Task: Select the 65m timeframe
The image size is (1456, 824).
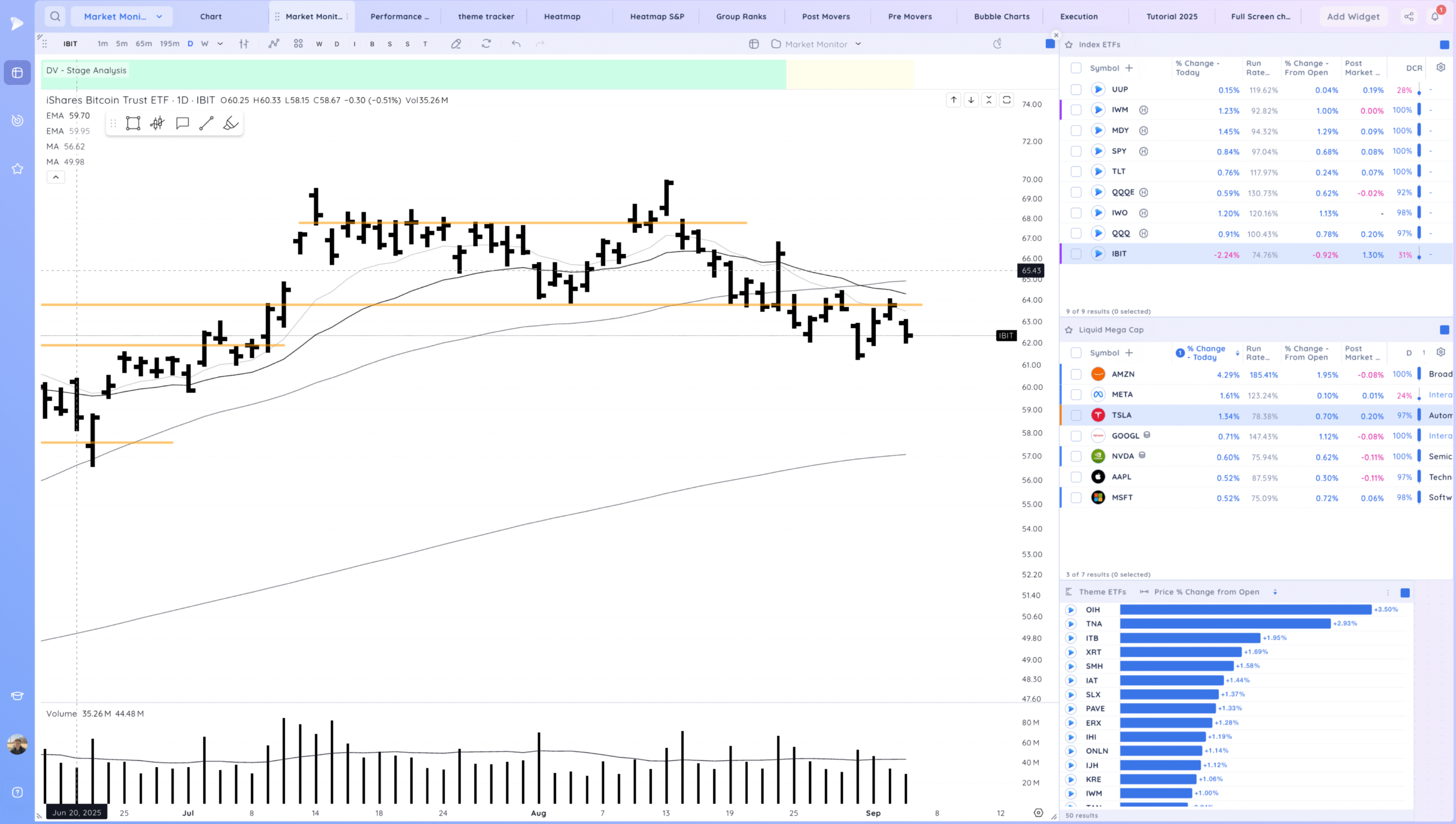Action: coord(144,44)
